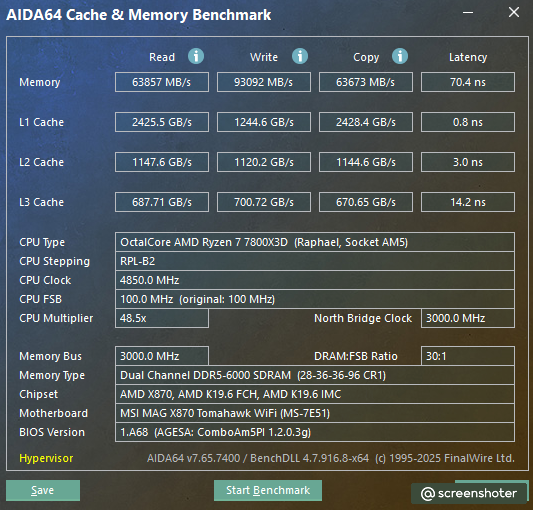This screenshot has height=510, width=533.
Task: Click Memory Write value 93092 MB/s
Action: tap(264, 82)
